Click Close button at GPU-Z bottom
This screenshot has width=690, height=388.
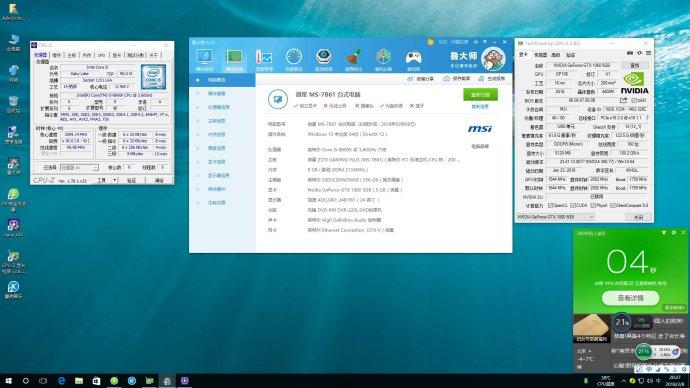[x=638, y=217]
